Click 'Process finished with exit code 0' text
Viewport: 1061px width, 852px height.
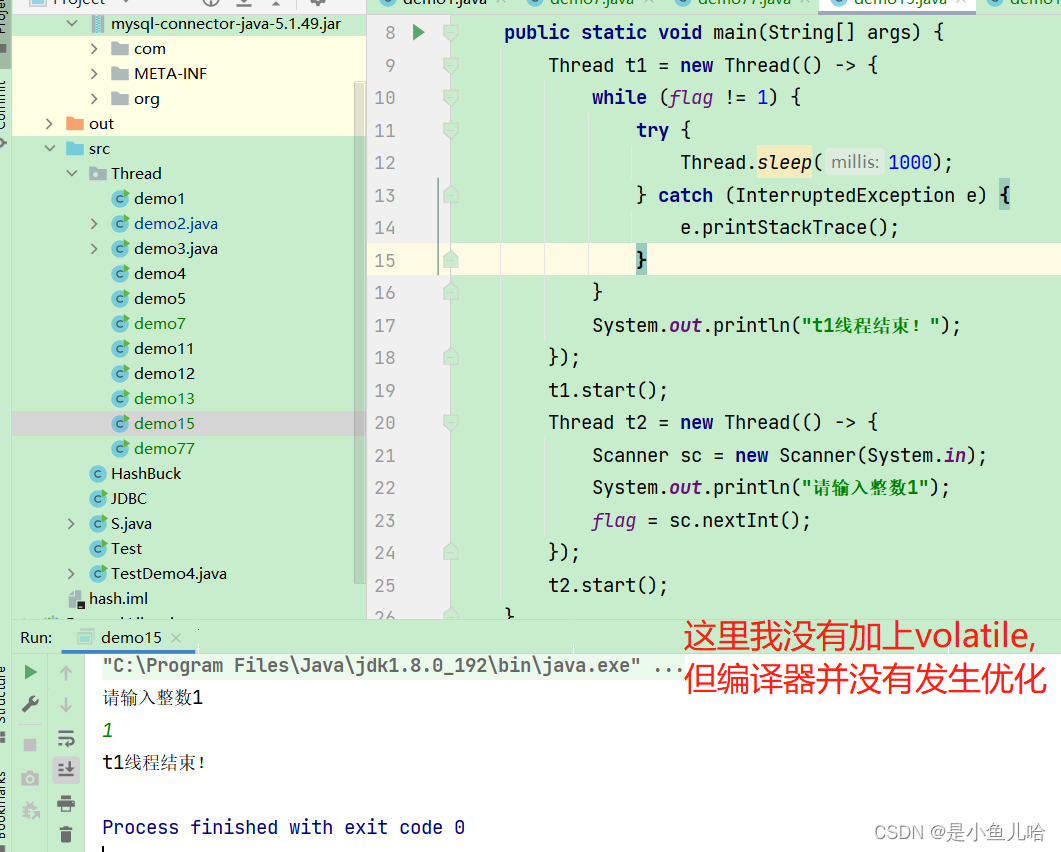284,828
